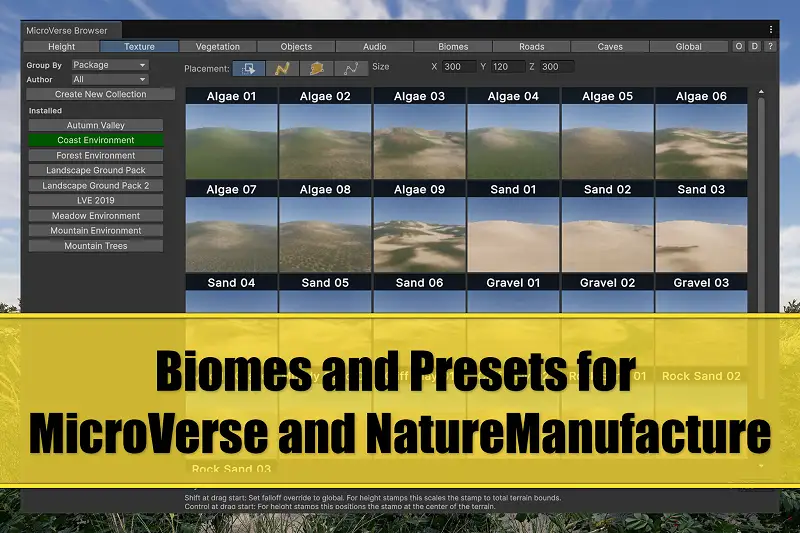Select the LVE 2019 package
This screenshot has width=800, height=533.
point(96,200)
